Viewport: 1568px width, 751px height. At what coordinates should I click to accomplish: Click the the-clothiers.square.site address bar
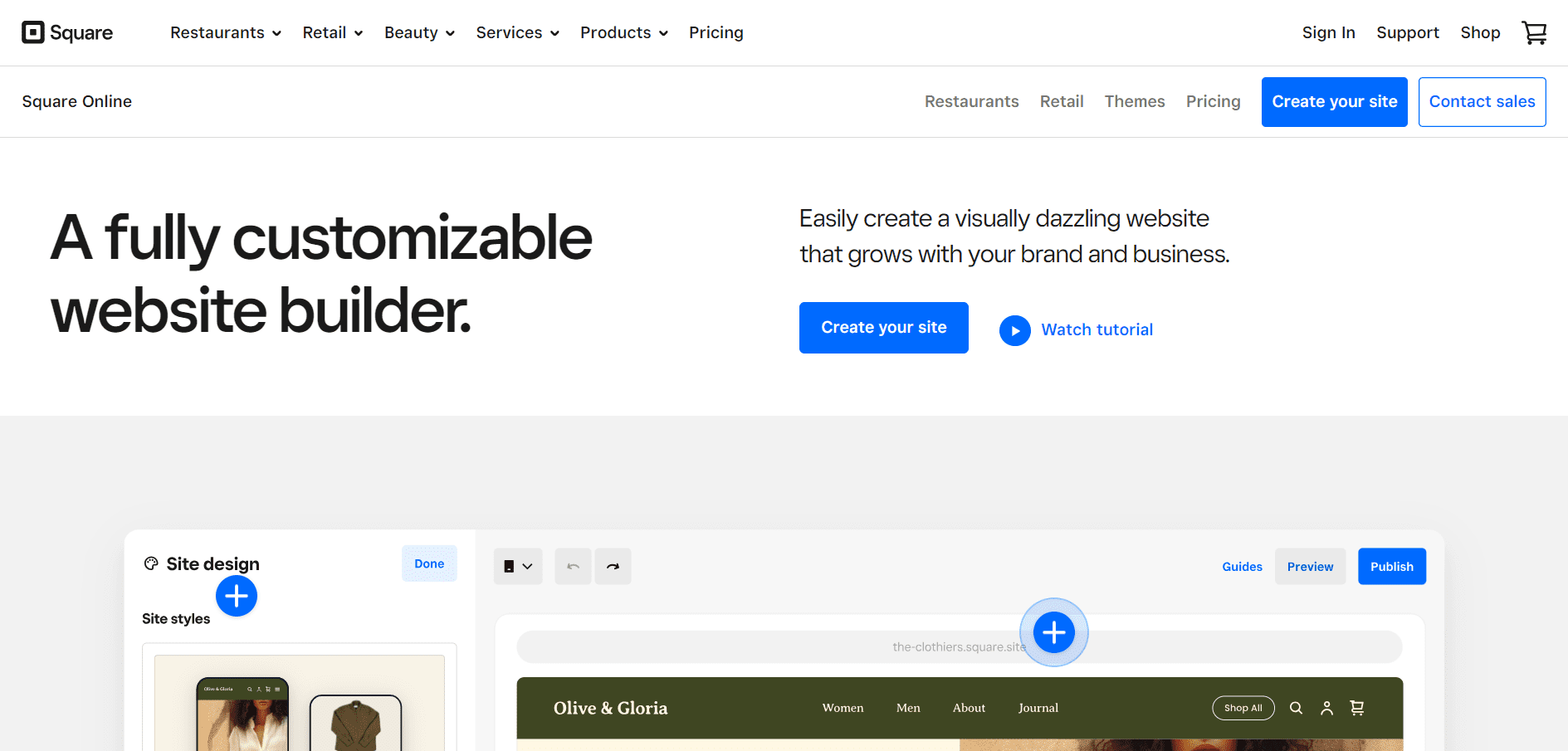pyautogui.click(x=959, y=647)
